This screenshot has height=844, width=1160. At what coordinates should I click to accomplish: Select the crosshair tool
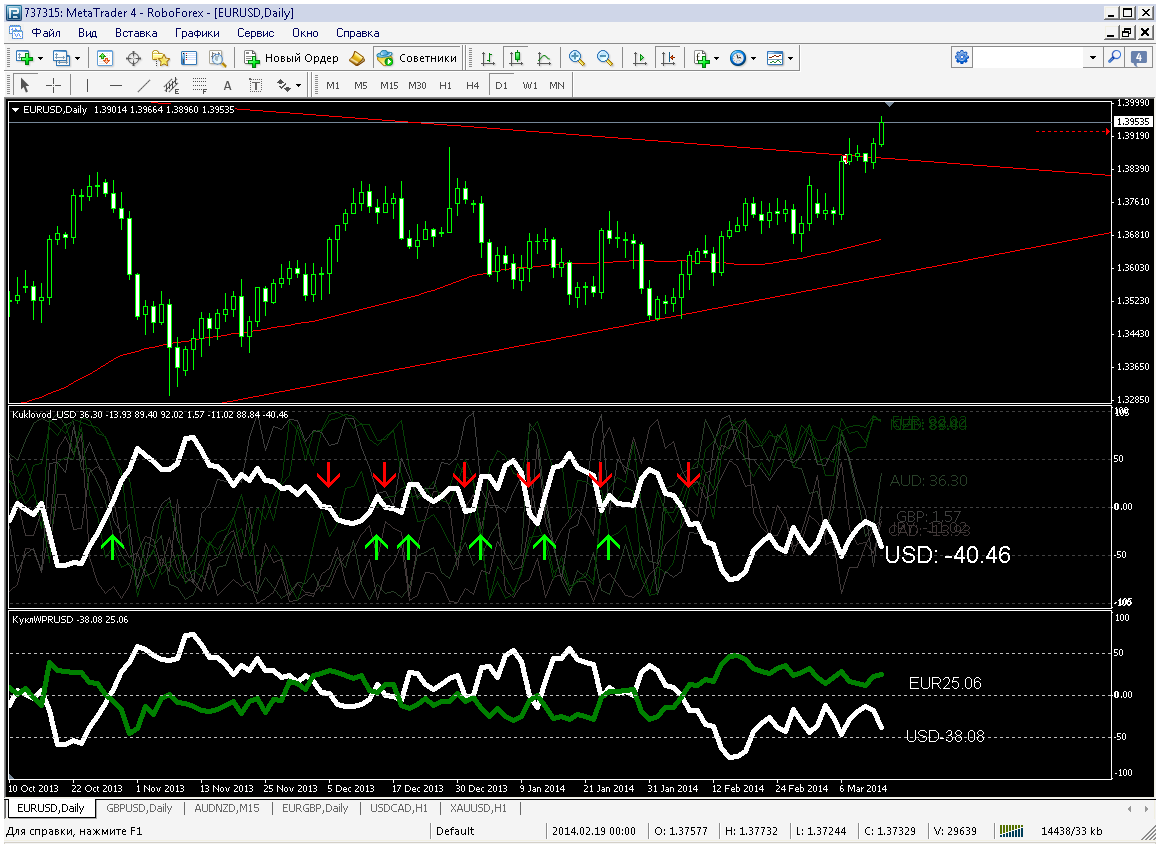coord(53,85)
